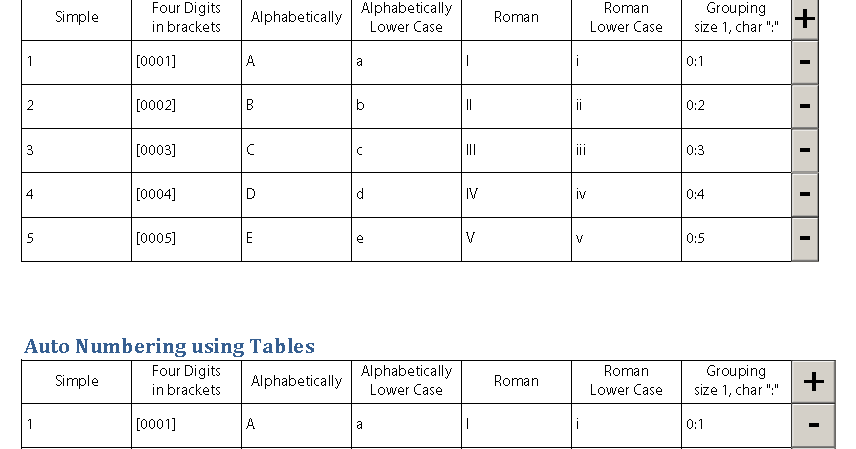Click the 'Grouping size 1' header in the first table

[x=736, y=17]
